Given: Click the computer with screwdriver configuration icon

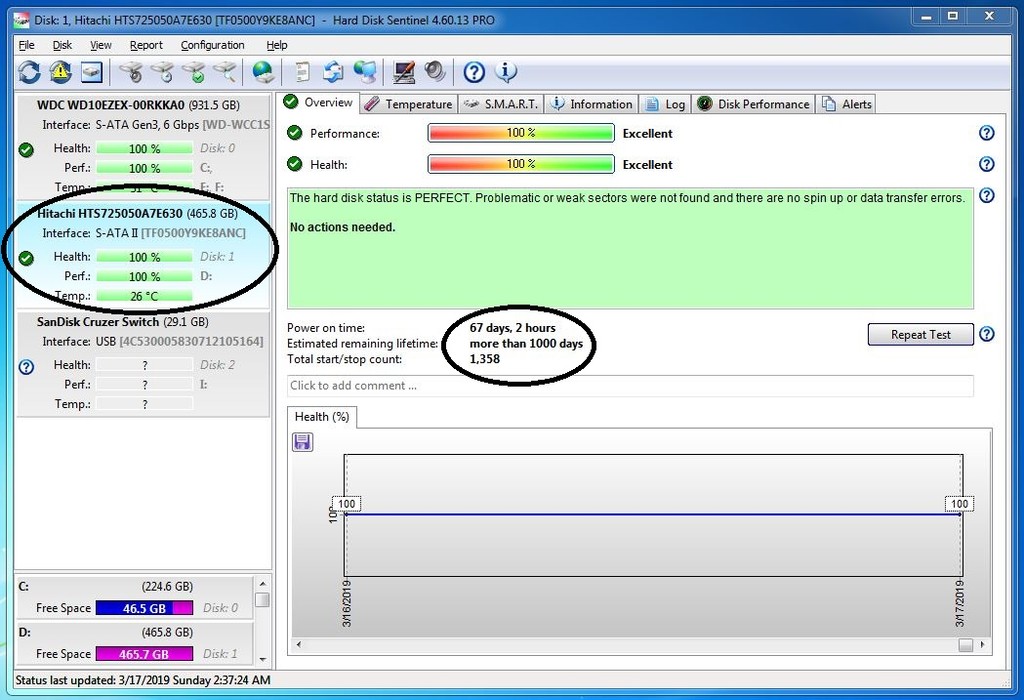Looking at the screenshot, I should pyautogui.click(x=404, y=72).
